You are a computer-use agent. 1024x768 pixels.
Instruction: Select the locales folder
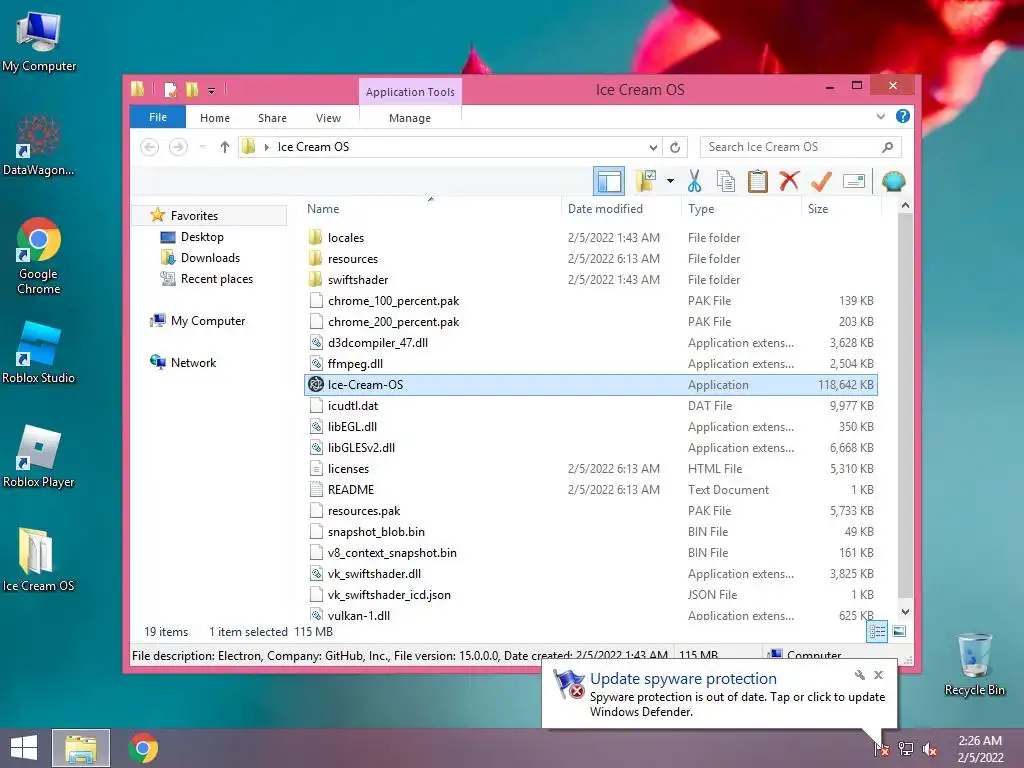tap(591, 238)
